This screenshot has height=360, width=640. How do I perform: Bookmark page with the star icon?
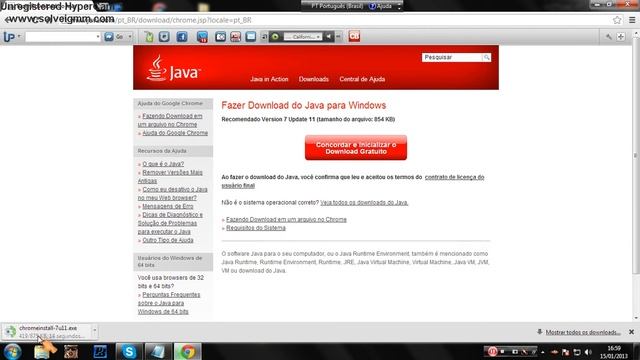pos(617,20)
